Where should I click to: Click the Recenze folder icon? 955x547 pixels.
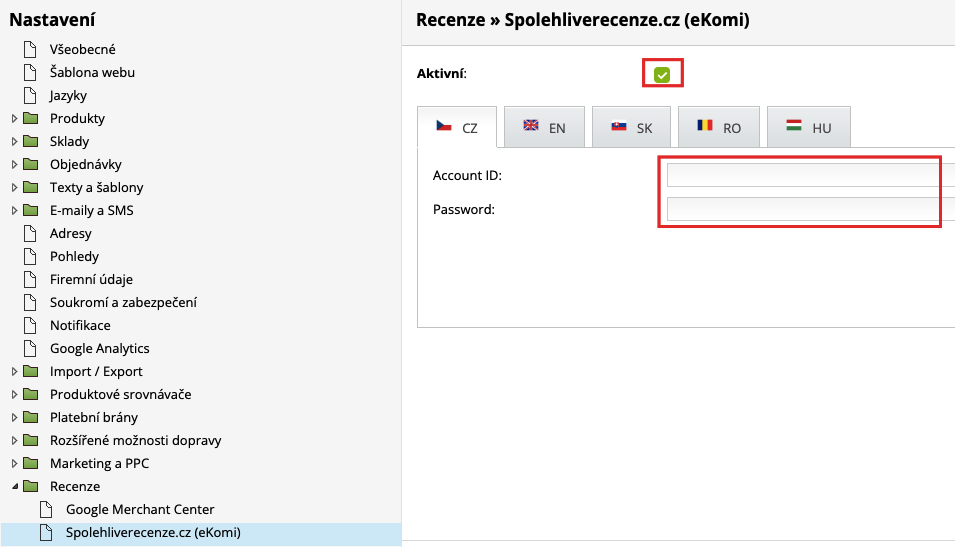pyautogui.click(x=30, y=487)
